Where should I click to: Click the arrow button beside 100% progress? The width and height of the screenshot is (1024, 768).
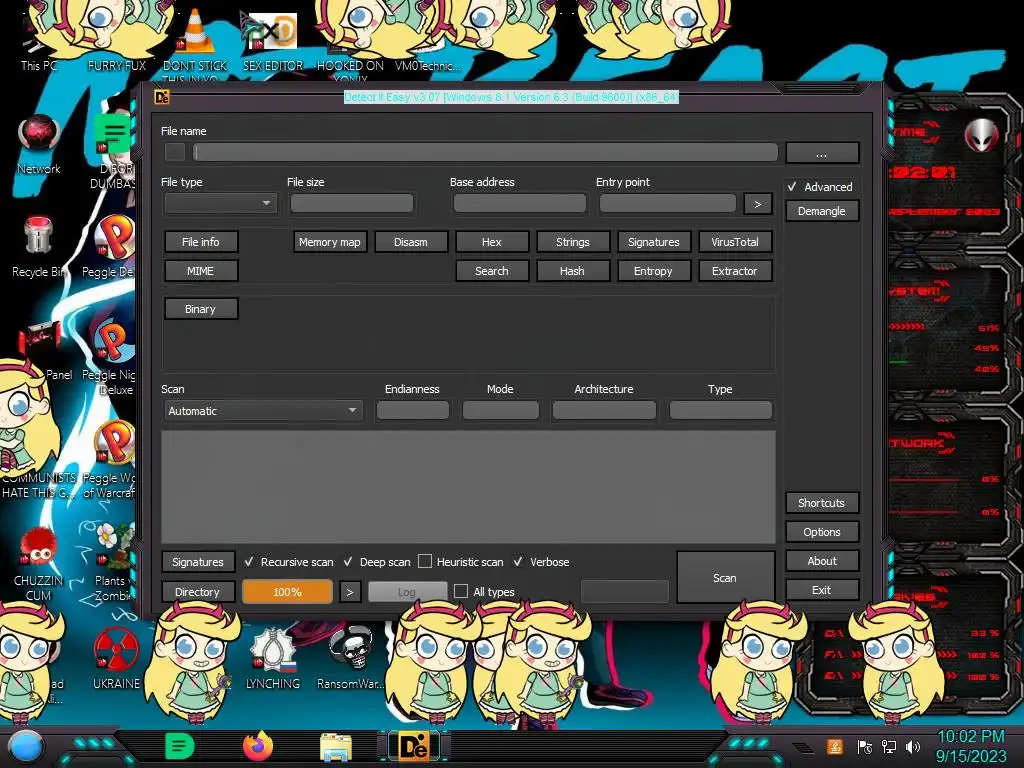350,592
